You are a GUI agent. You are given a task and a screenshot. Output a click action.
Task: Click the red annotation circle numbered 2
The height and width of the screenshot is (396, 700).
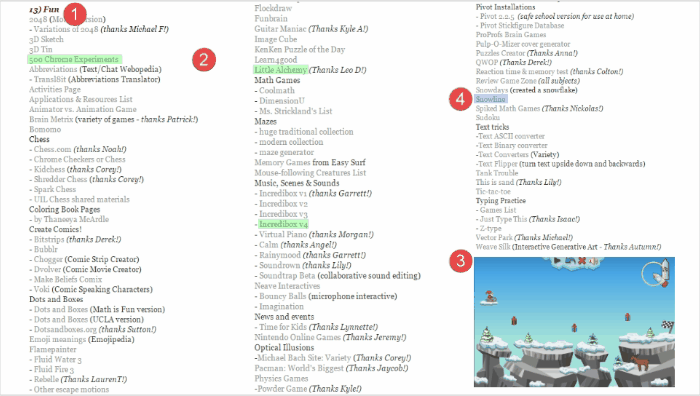click(x=204, y=60)
